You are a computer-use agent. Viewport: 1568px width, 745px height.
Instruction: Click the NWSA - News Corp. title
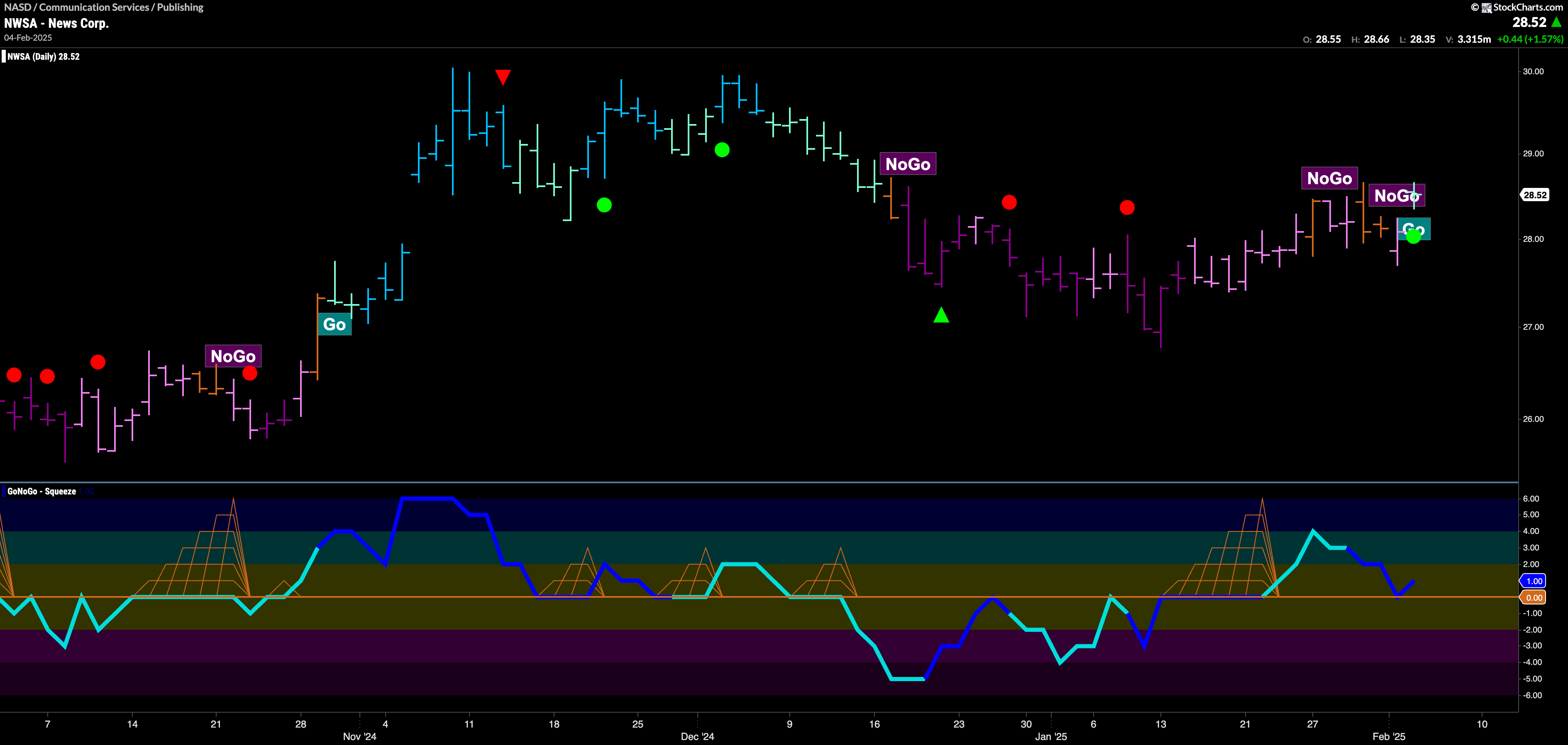point(56,23)
